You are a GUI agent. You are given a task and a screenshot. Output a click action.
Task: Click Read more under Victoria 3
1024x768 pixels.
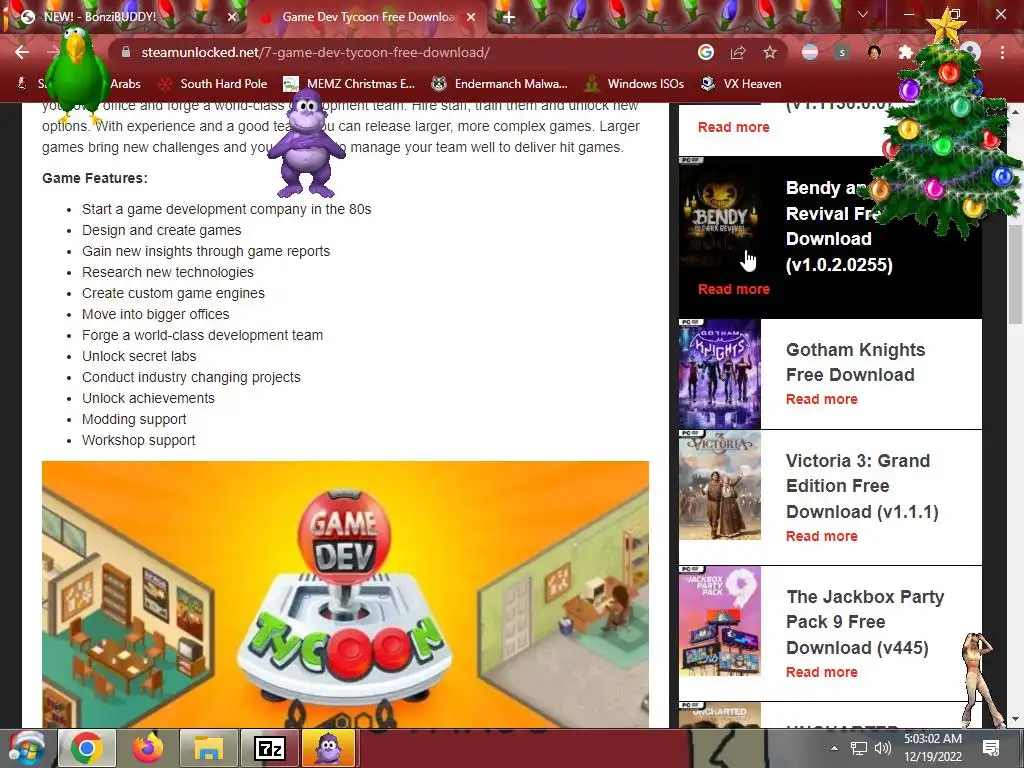(822, 536)
